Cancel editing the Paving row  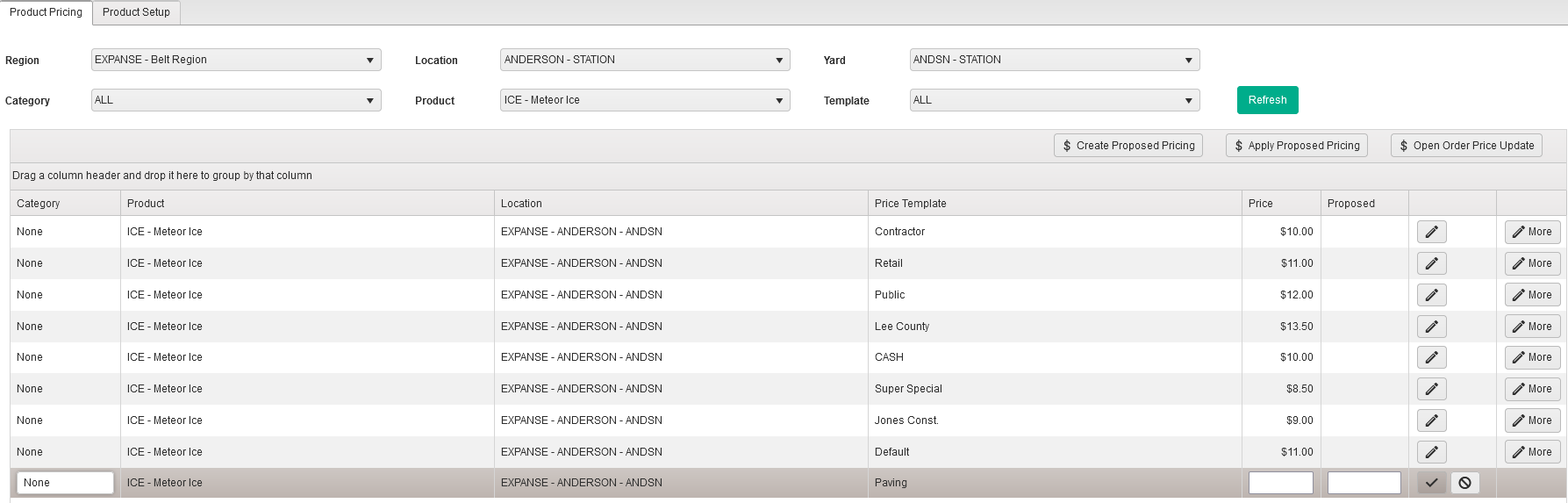[1464, 483]
